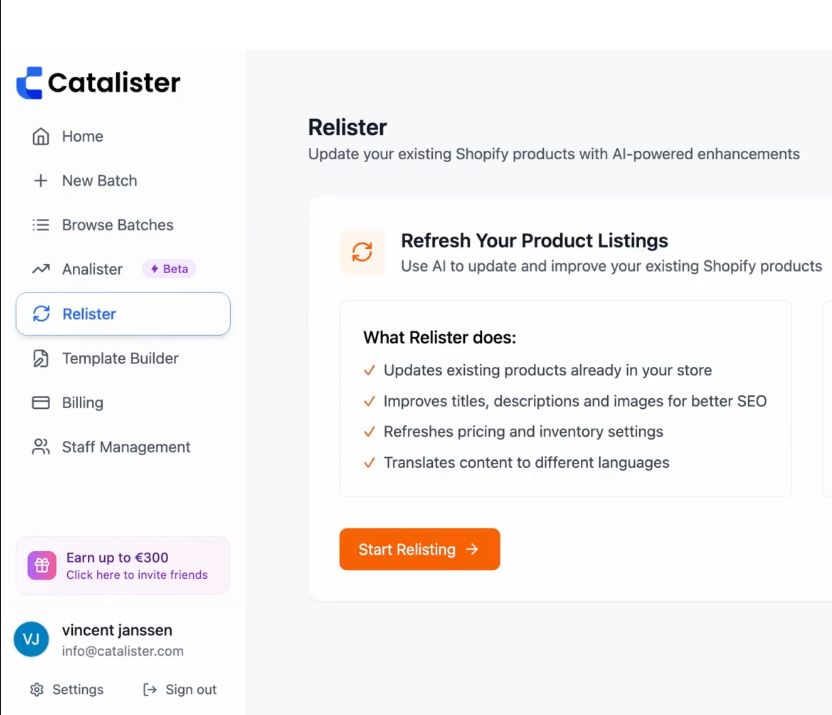Open Staff Management section
The height and width of the screenshot is (715, 832).
[x=126, y=447]
